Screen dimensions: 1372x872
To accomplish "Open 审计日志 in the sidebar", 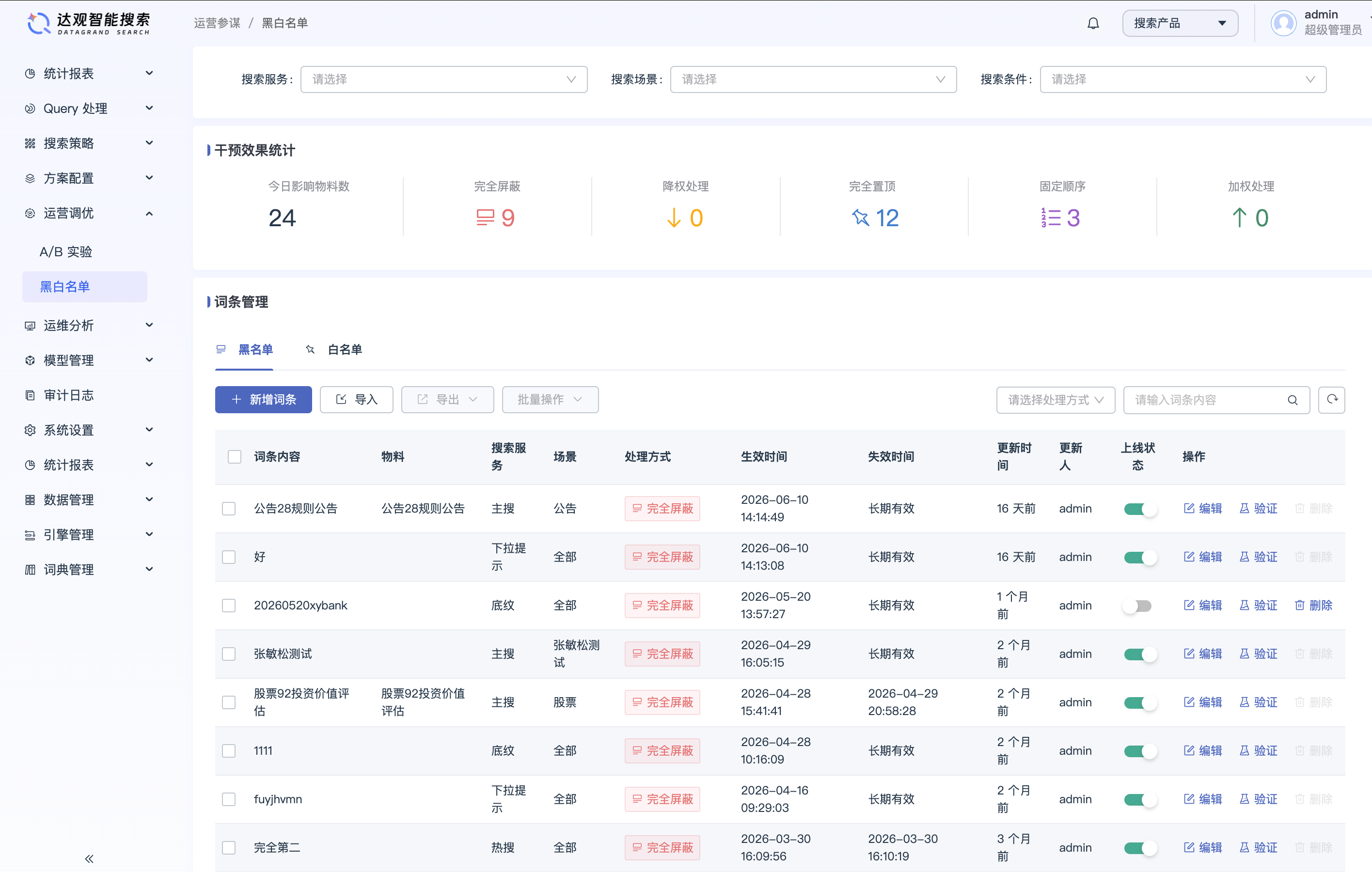I will [x=68, y=395].
